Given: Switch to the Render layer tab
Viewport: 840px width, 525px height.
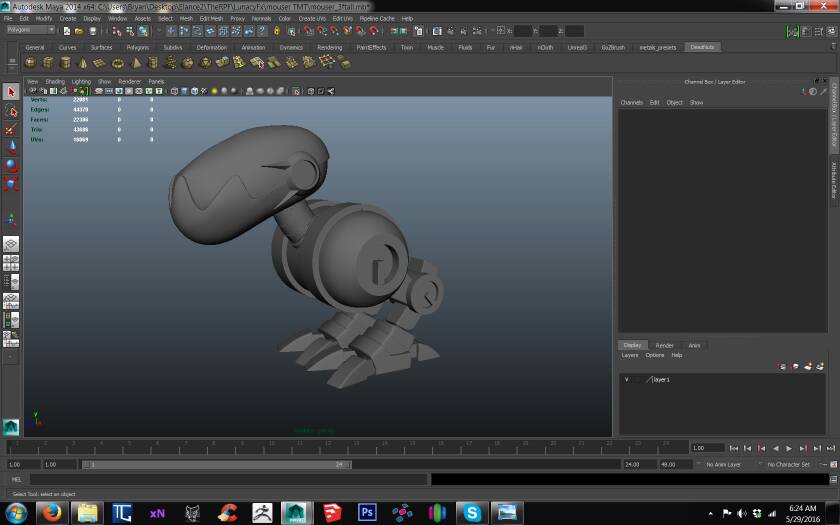Looking at the screenshot, I should tap(664, 345).
